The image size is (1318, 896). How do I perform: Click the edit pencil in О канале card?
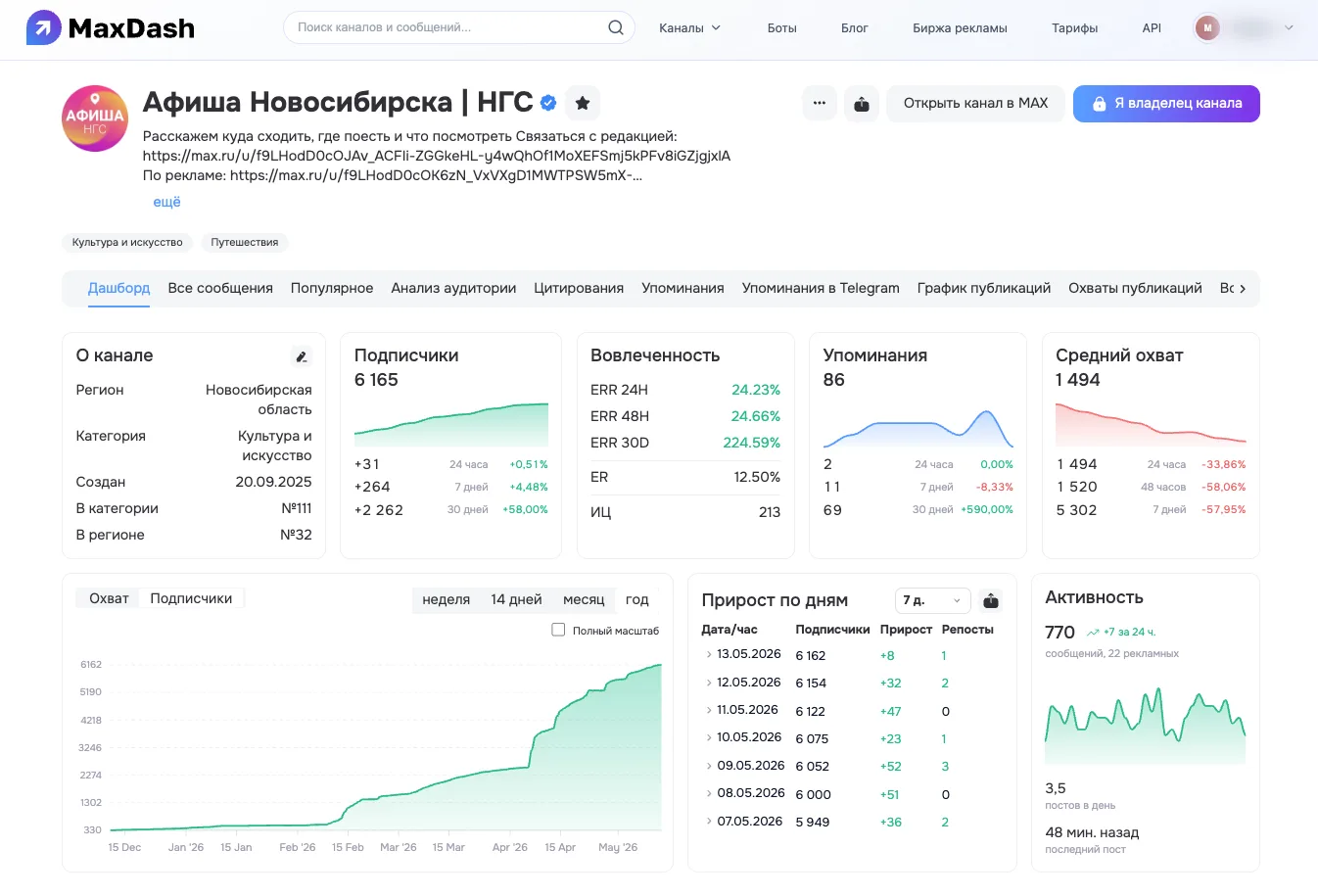[302, 356]
